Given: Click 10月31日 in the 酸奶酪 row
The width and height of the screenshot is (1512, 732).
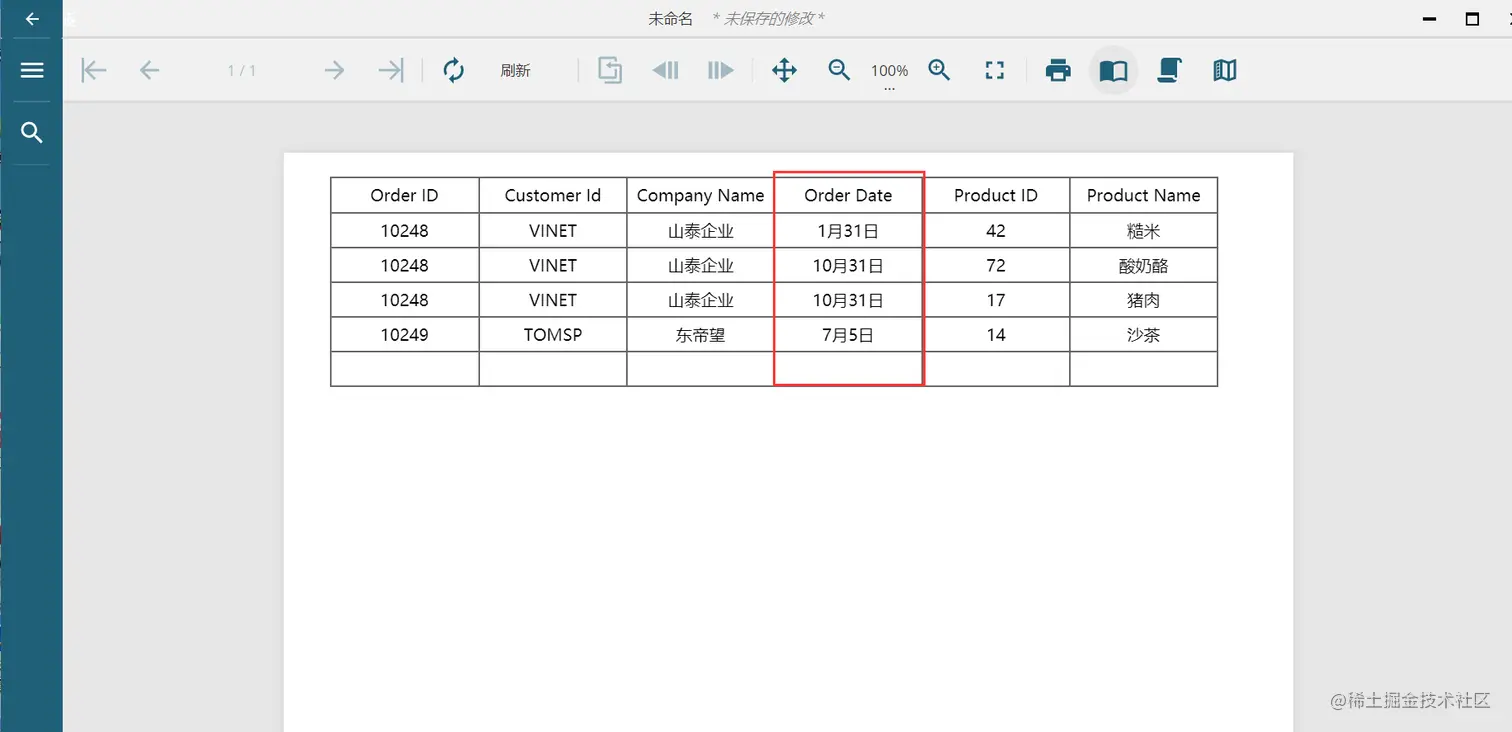Looking at the screenshot, I should (848, 265).
